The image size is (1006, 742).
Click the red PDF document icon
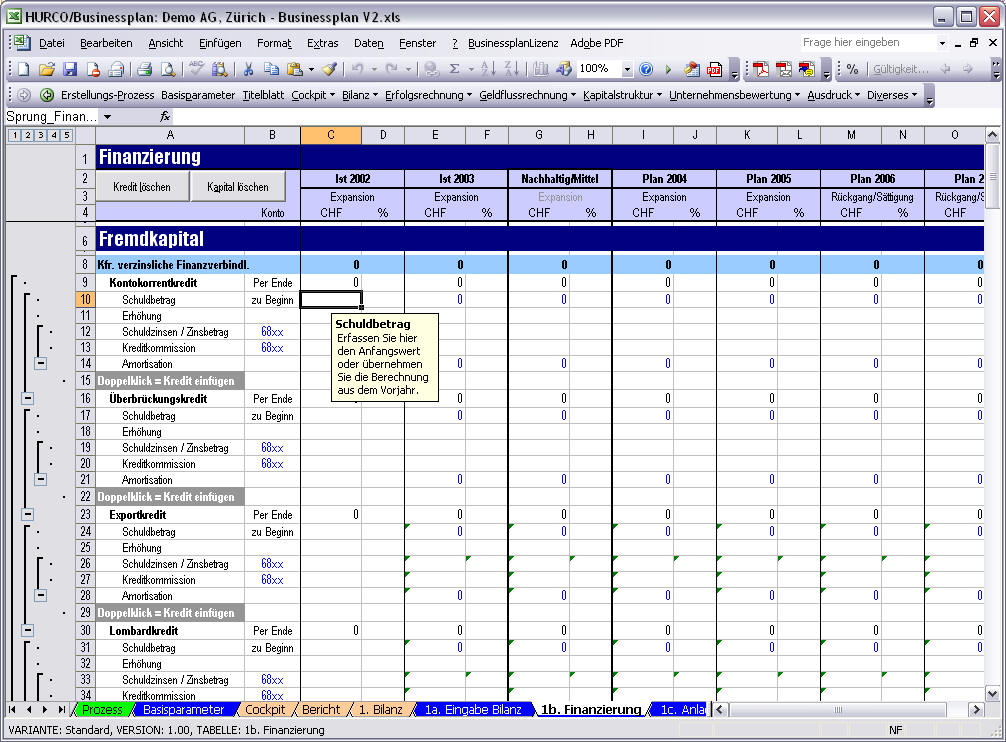[x=714, y=69]
